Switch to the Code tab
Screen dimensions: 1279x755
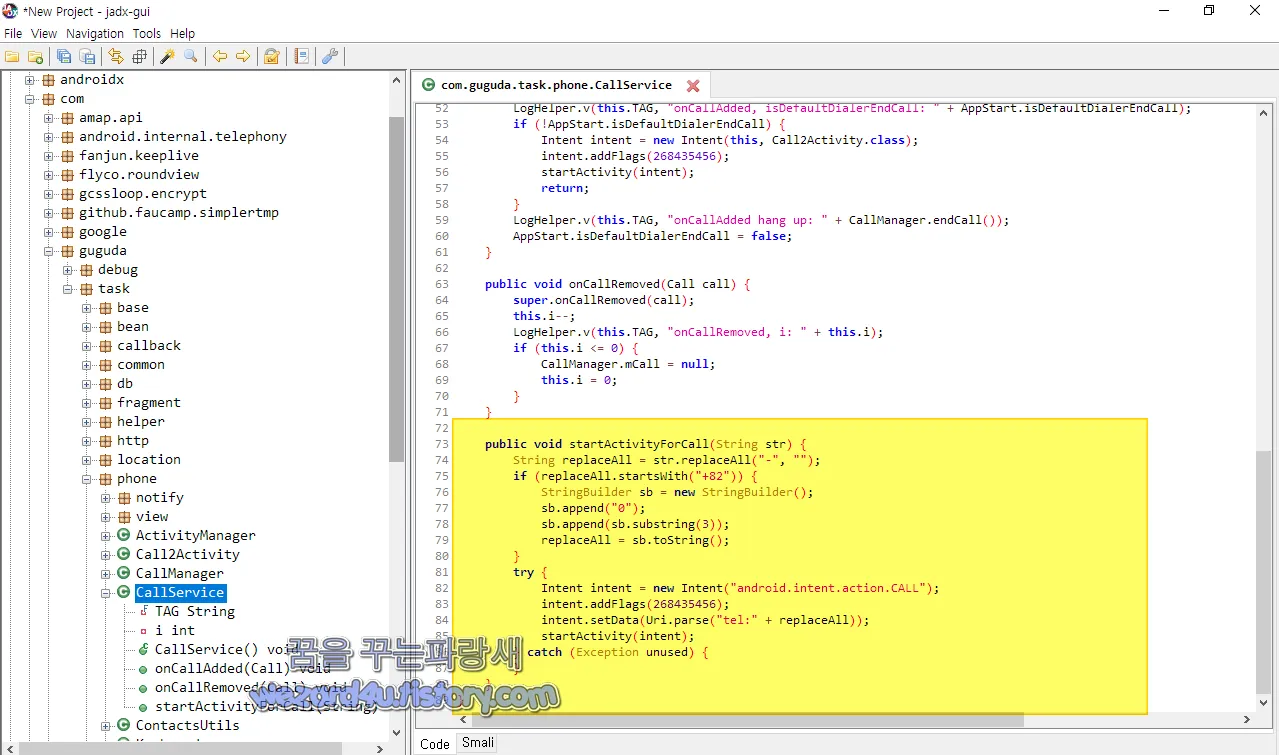[434, 742]
